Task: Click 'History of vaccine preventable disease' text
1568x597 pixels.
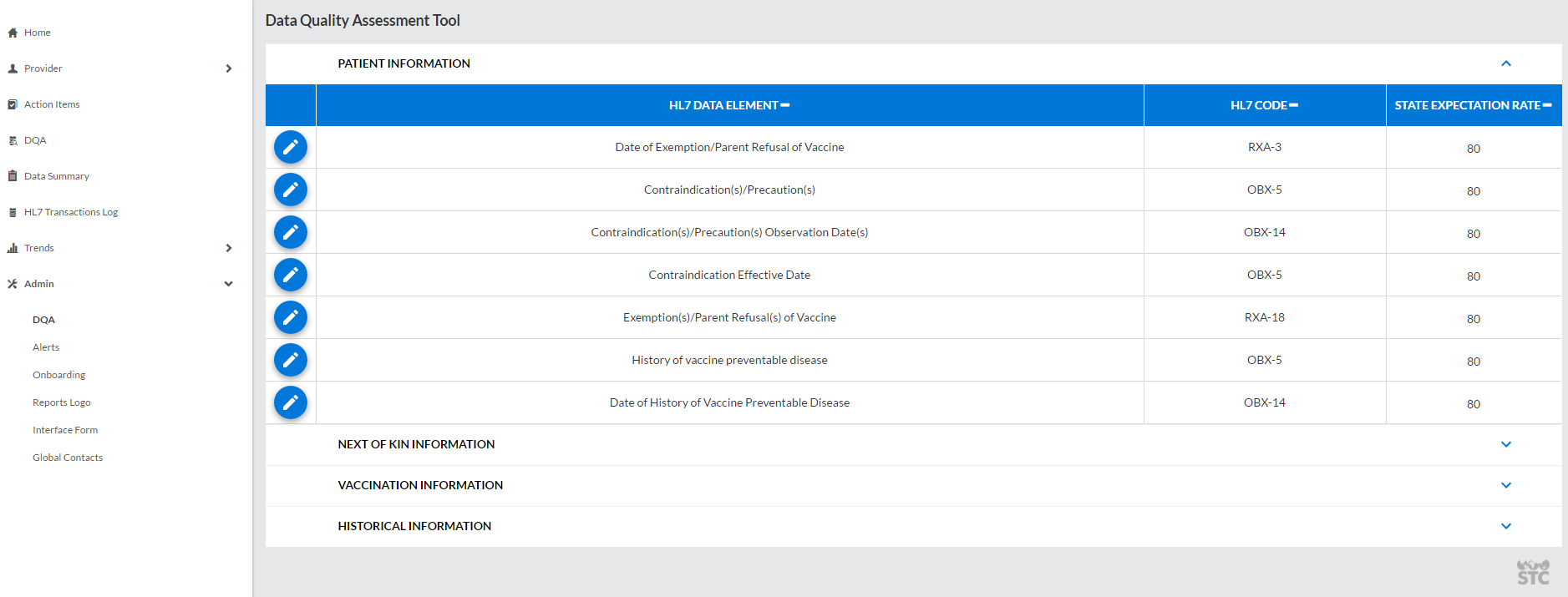Action: point(729,360)
